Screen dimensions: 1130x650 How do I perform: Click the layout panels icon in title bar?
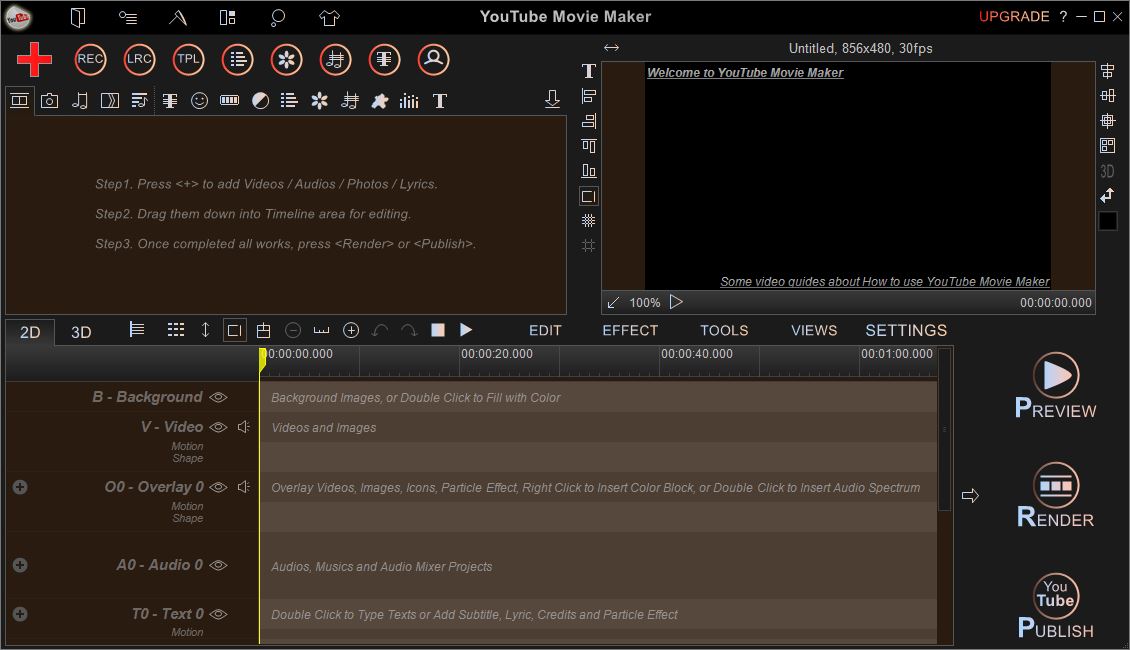pos(228,17)
